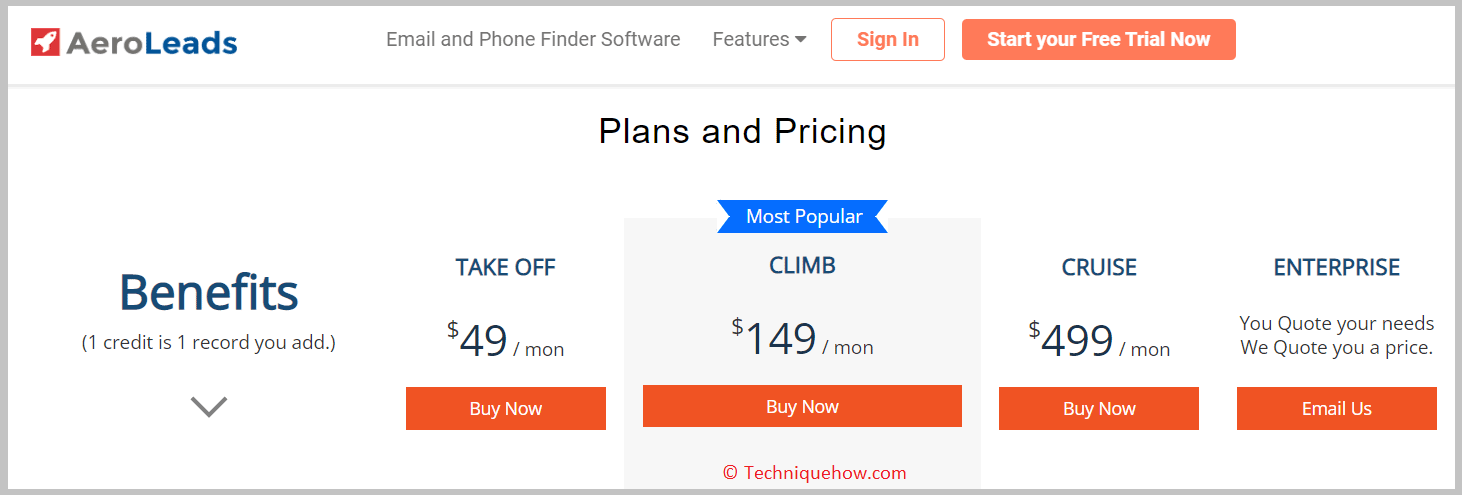Click the Sign In button
Viewport: 1462px width, 495px height.
pyautogui.click(x=888, y=40)
